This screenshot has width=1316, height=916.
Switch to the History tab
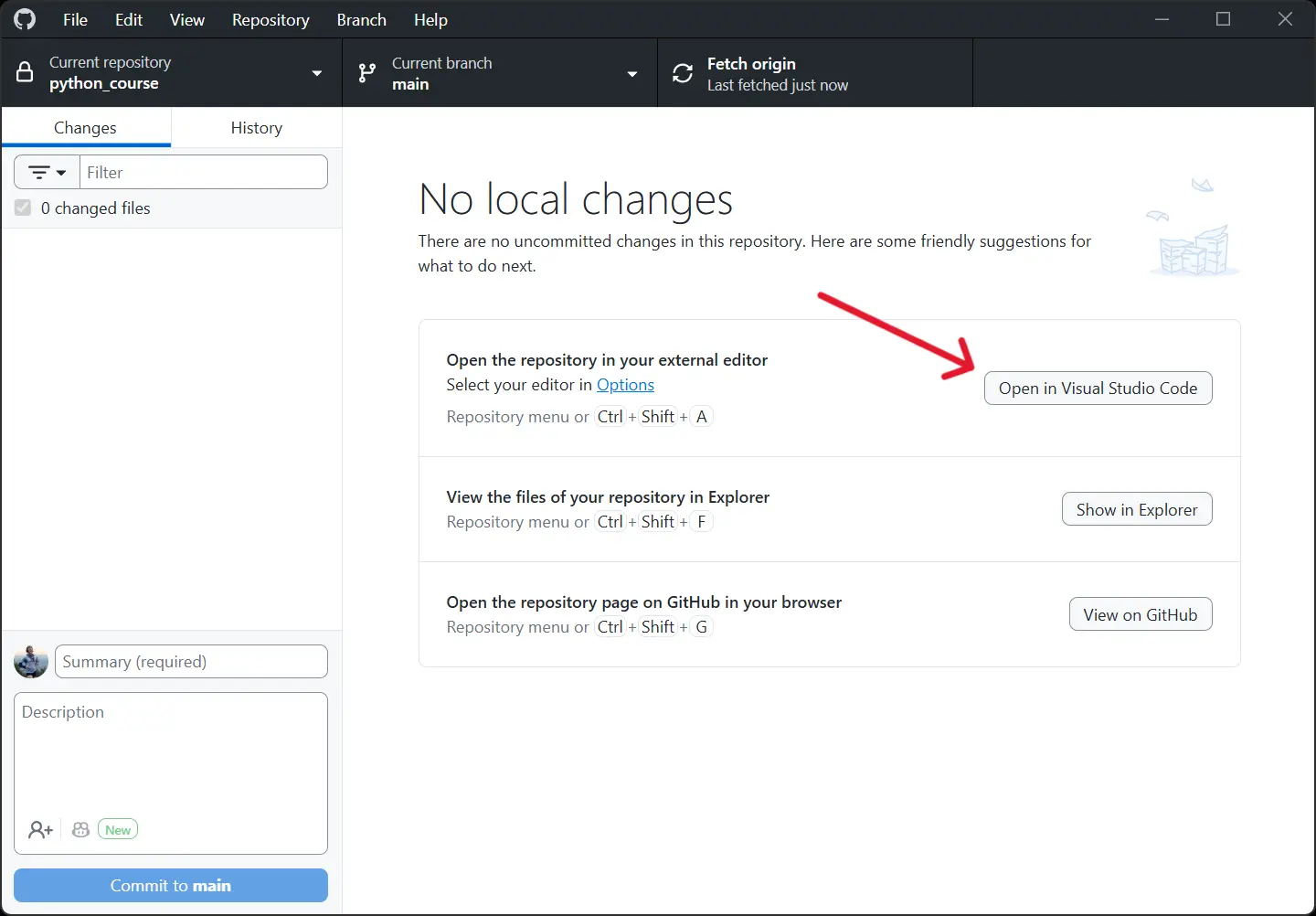(x=257, y=128)
